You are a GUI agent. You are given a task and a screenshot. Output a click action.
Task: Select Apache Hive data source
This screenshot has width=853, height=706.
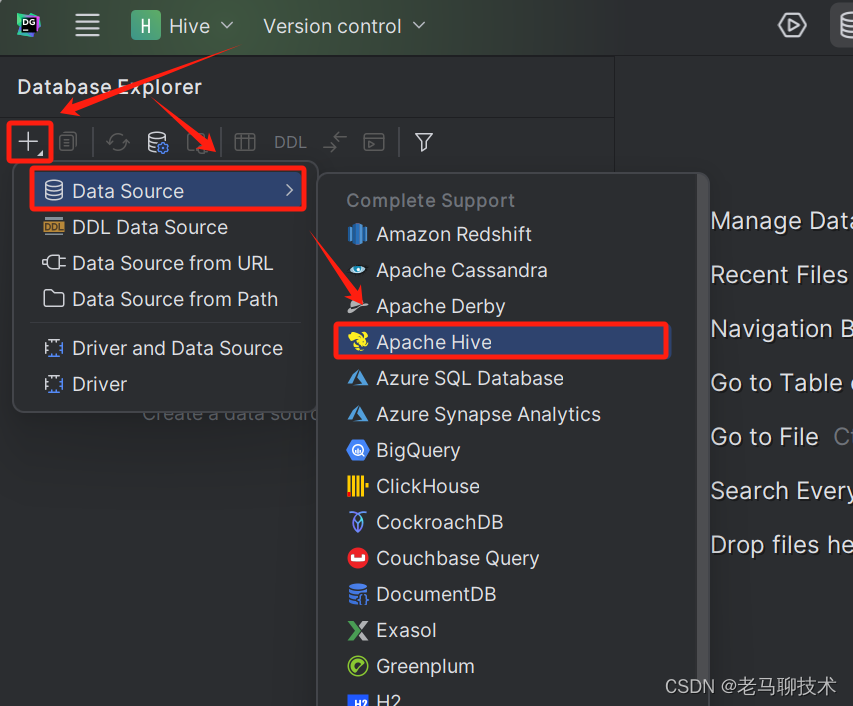(502, 342)
